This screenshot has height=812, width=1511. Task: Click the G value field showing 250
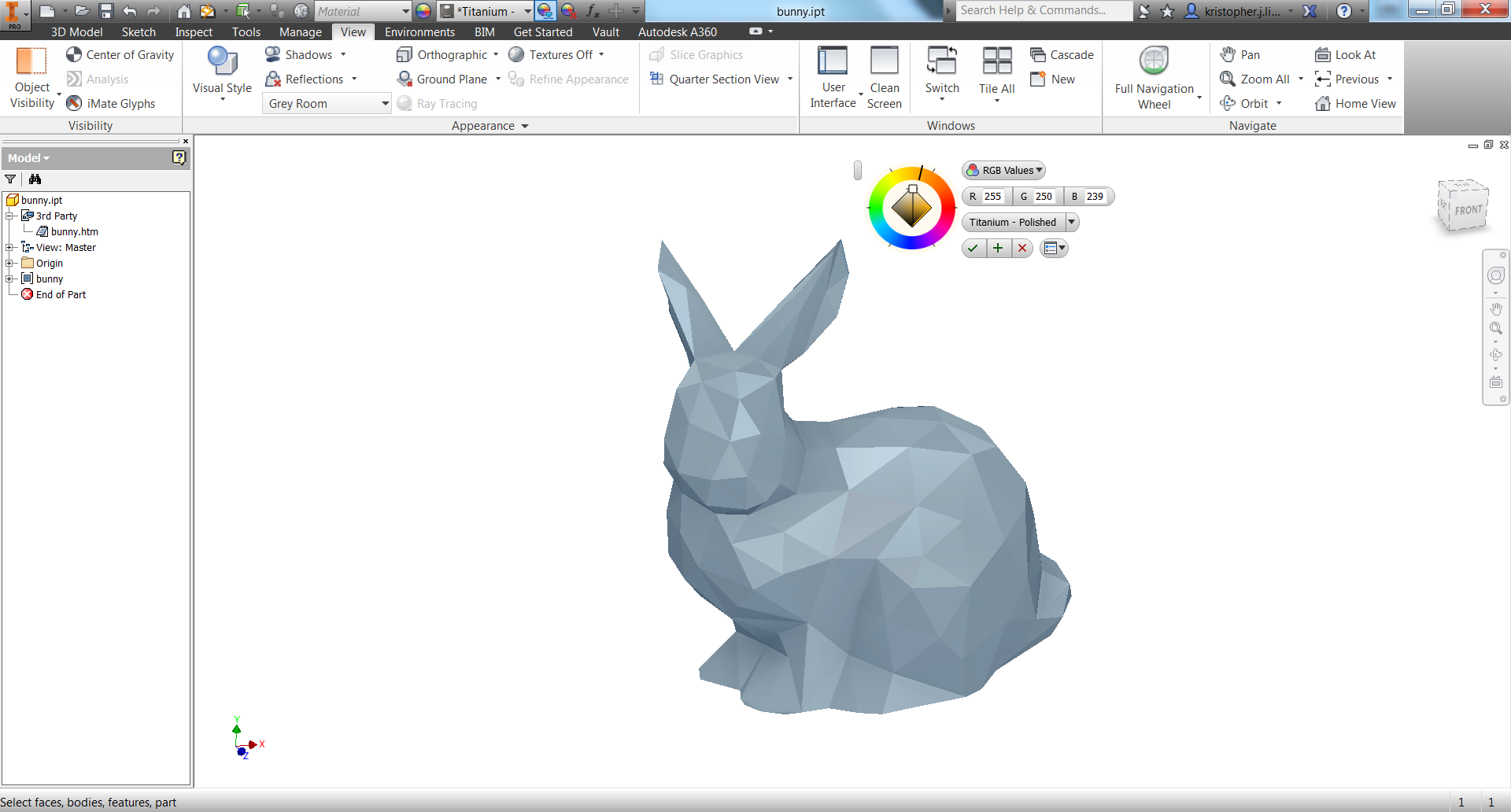(x=1044, y=197)
